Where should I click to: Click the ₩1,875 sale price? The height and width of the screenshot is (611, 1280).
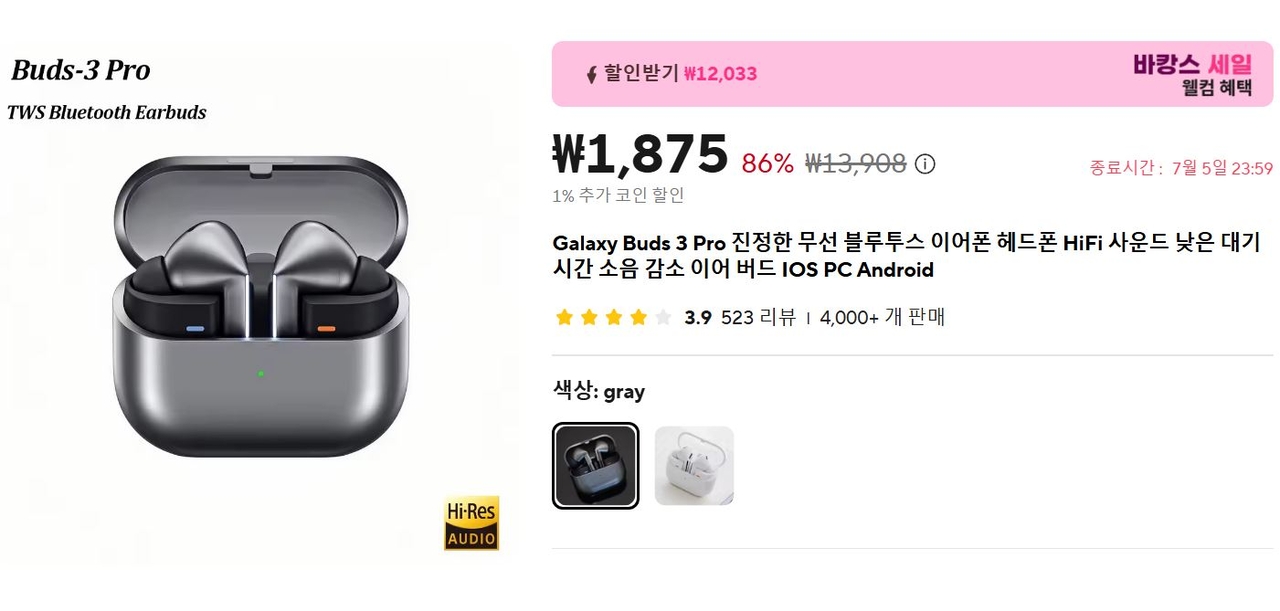tap(640, 155)
